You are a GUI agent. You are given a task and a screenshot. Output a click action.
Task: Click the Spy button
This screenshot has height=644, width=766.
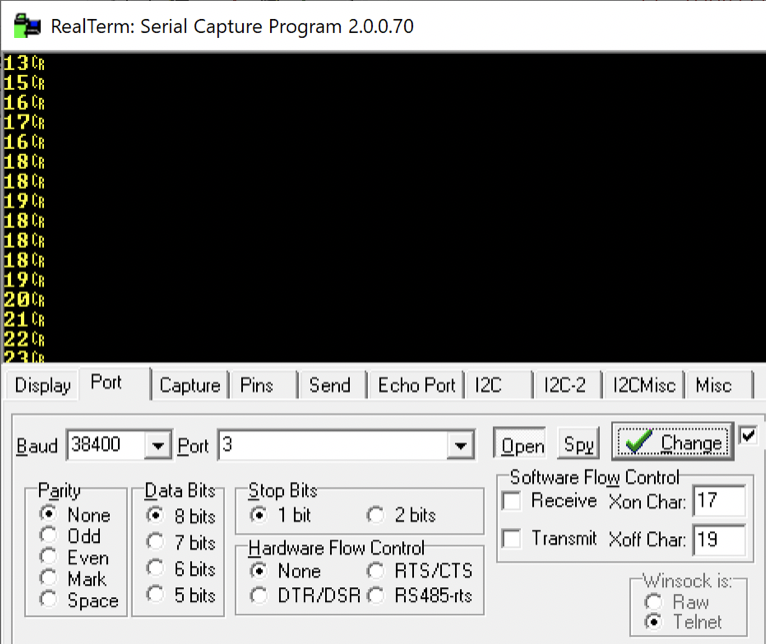[x=578, y=445]
